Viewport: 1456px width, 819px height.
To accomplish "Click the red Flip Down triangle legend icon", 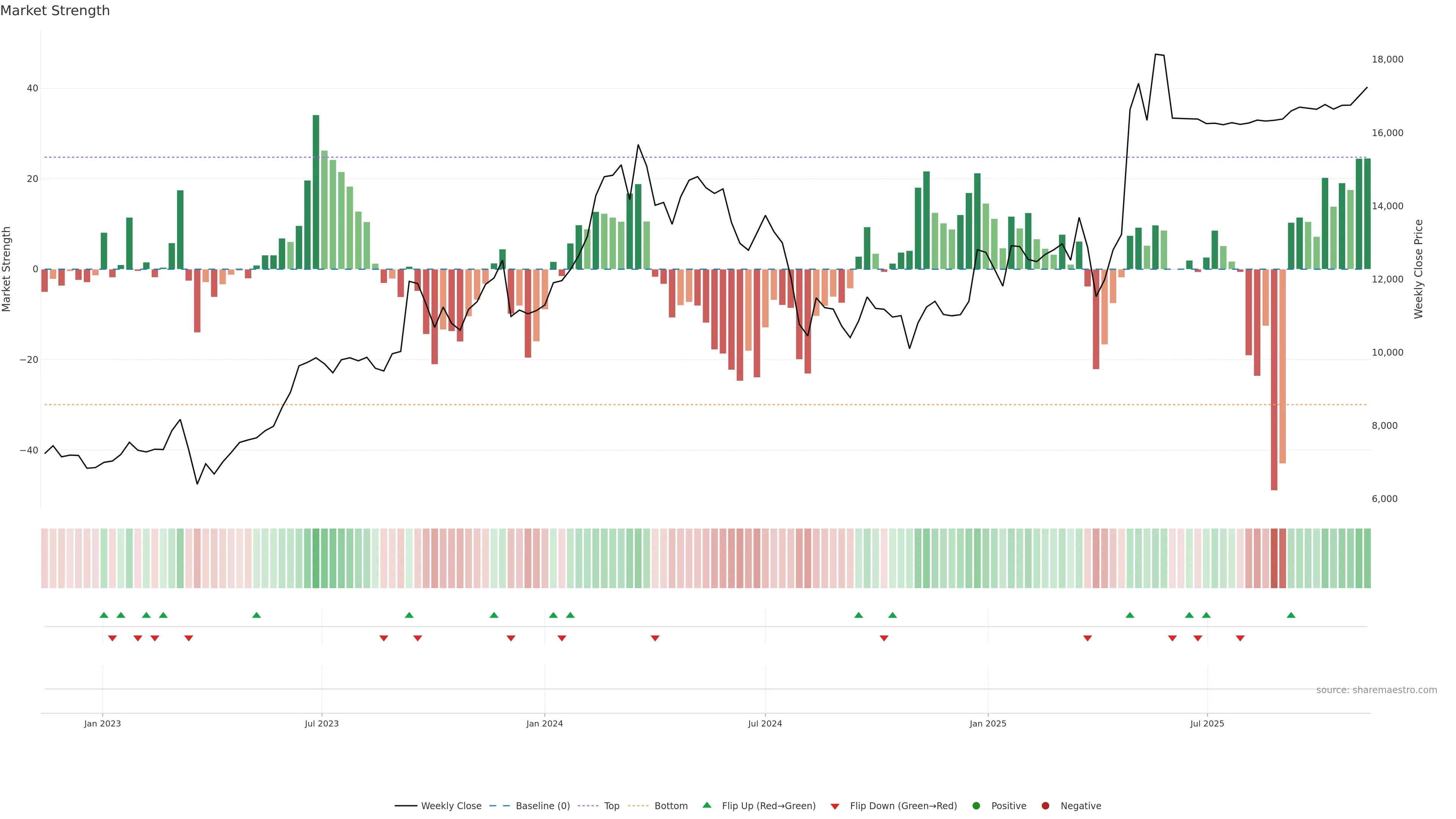I will click(x=835, y=806).
